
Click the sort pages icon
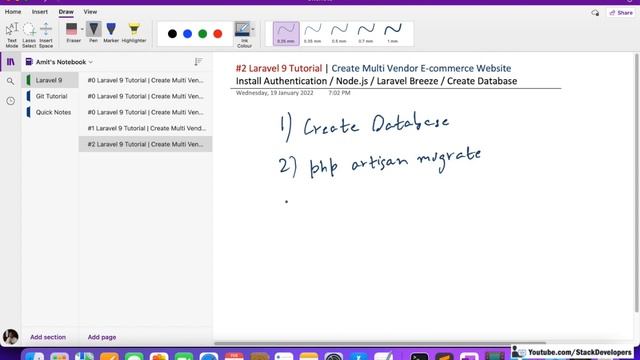tap(198, 62)
